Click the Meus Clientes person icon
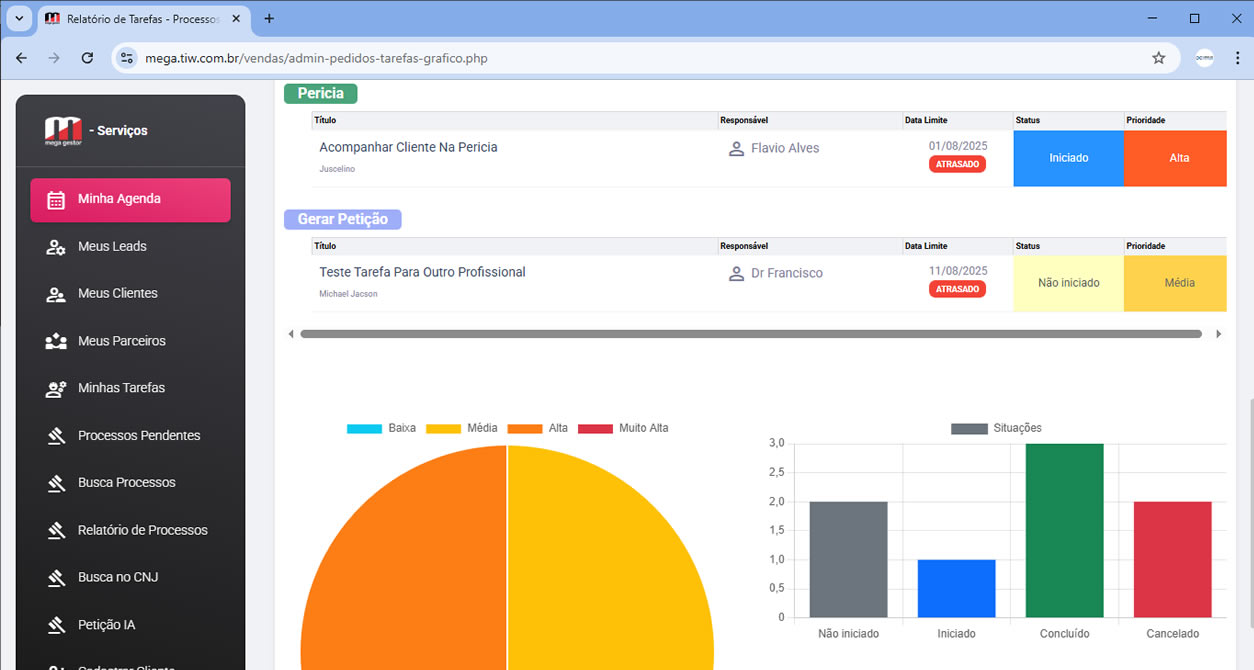The height and width of the screenshot is (670, 1254). [56, 294]
